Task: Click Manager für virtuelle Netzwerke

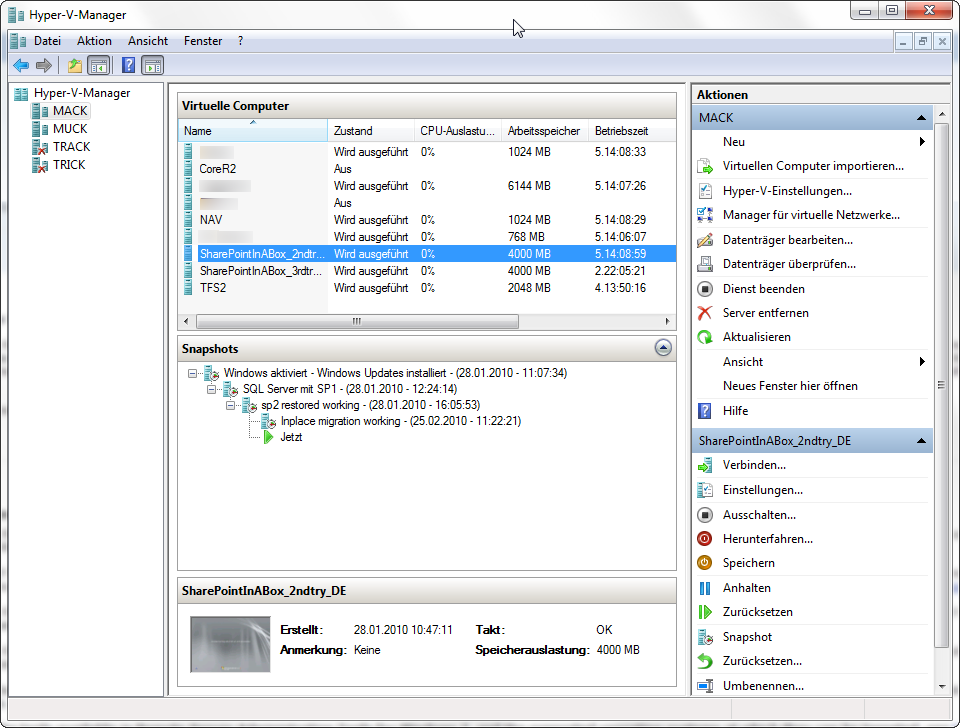Action: click(x=811, y=215)
